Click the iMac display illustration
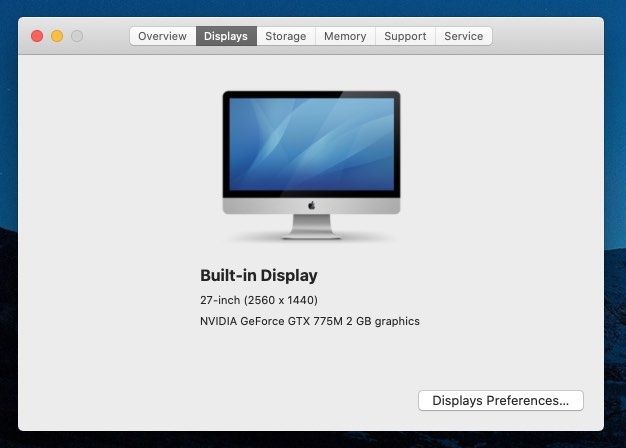The image size is (626, 448). (311, 165)
